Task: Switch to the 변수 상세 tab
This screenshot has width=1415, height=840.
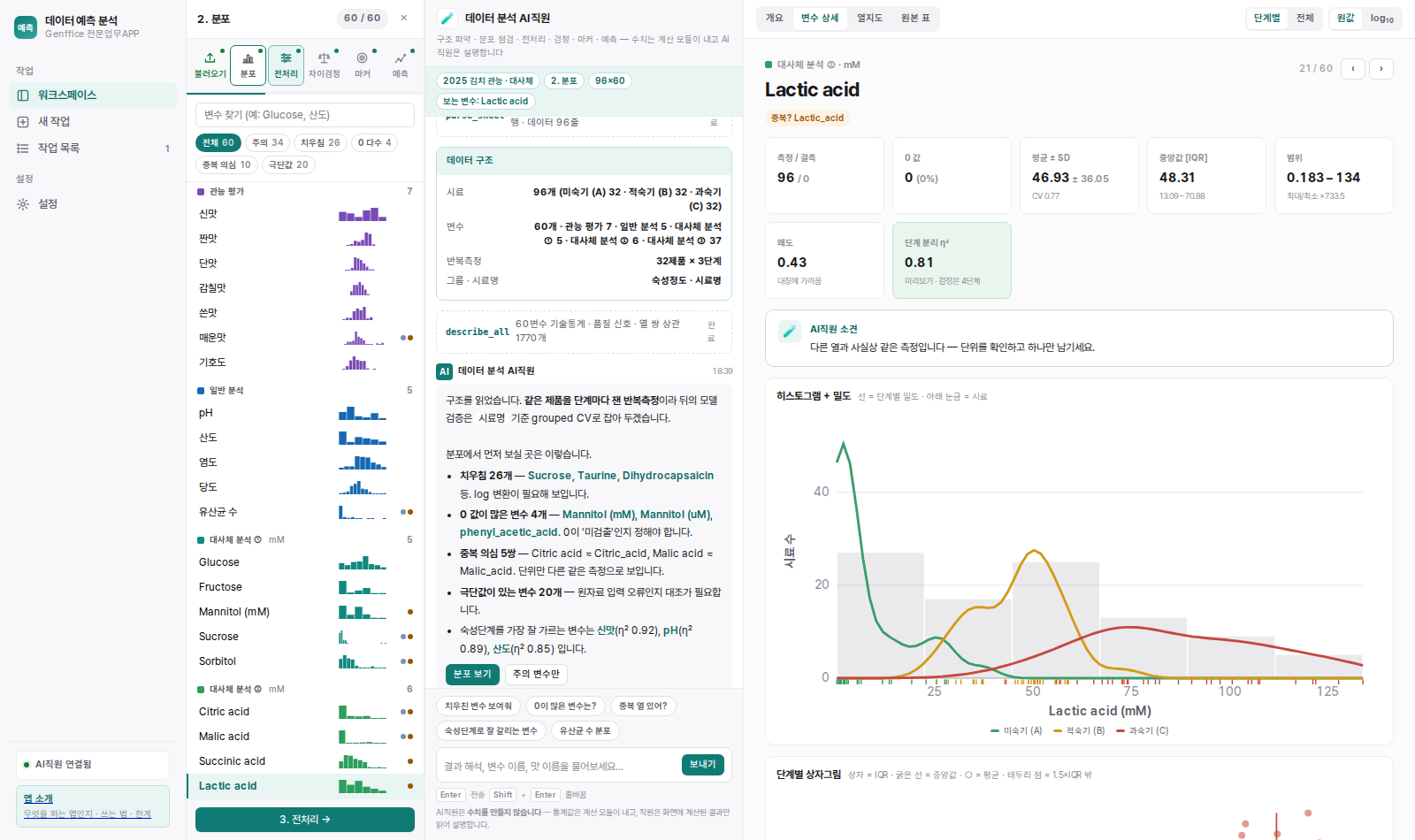Action: 820,18
